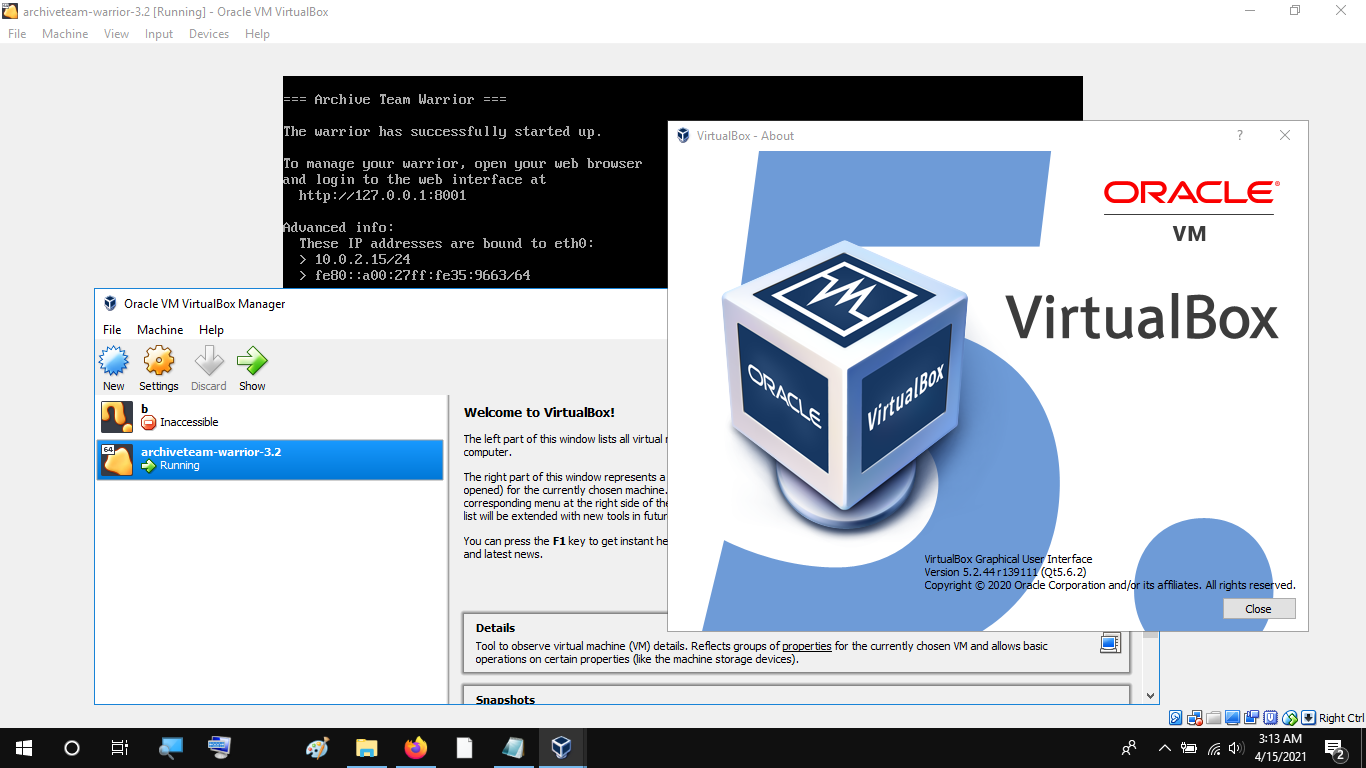
Task: Open the Machine menu of the running VM window
Action: (65, 34)
